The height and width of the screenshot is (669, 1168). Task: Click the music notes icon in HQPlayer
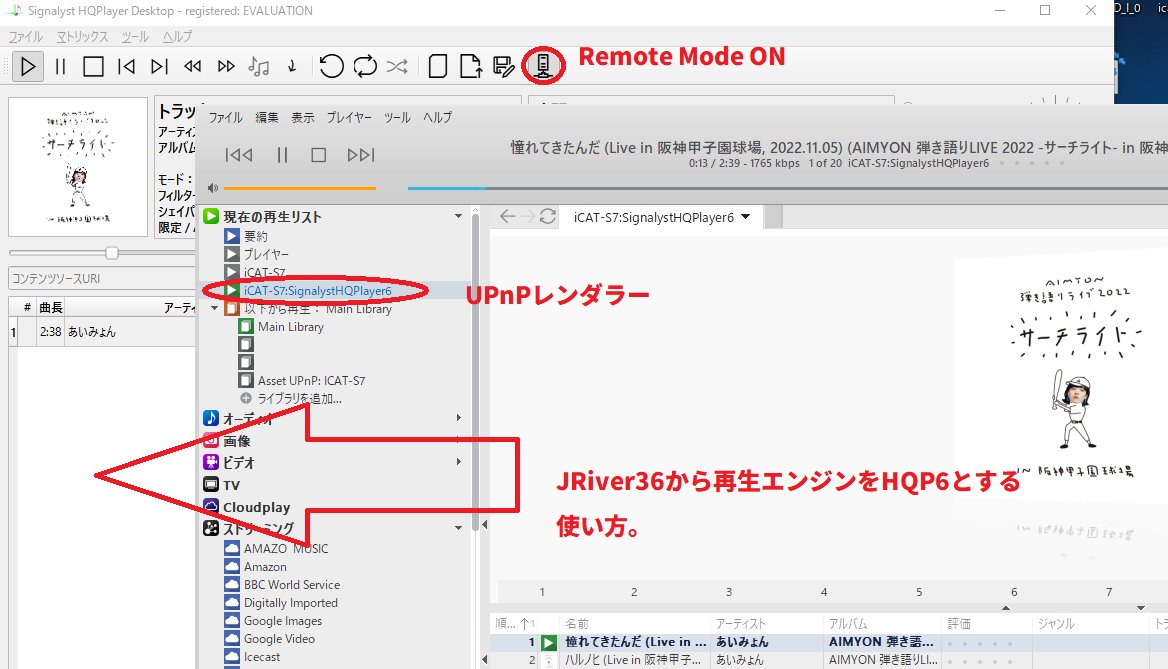[258, 66]
